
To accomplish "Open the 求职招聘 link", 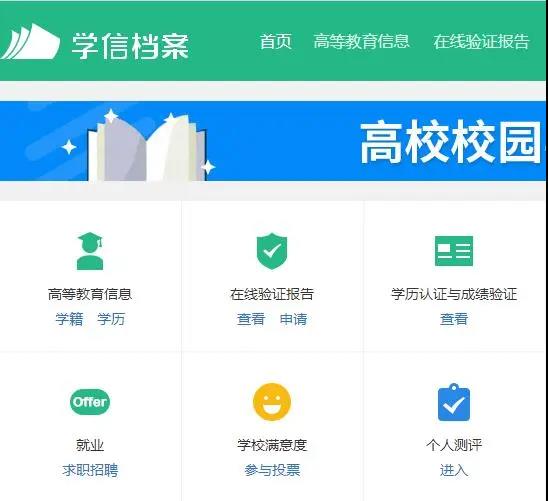I will tap(90, 470).
